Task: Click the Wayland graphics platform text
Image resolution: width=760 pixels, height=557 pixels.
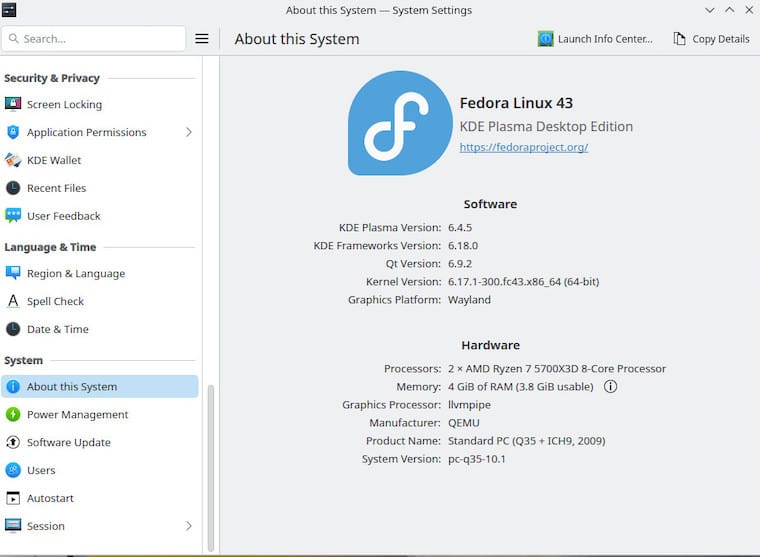Action: click(469, 300)
